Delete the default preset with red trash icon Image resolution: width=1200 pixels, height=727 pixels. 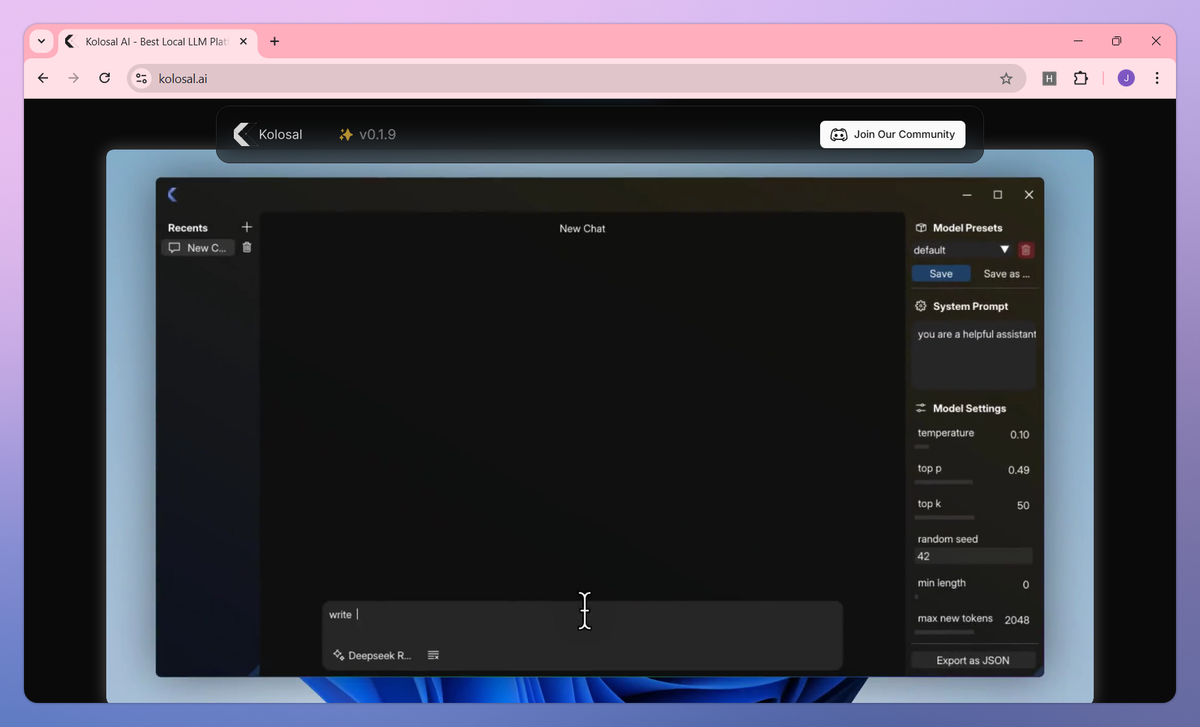pyautogui.click(x=1026, y=250)
